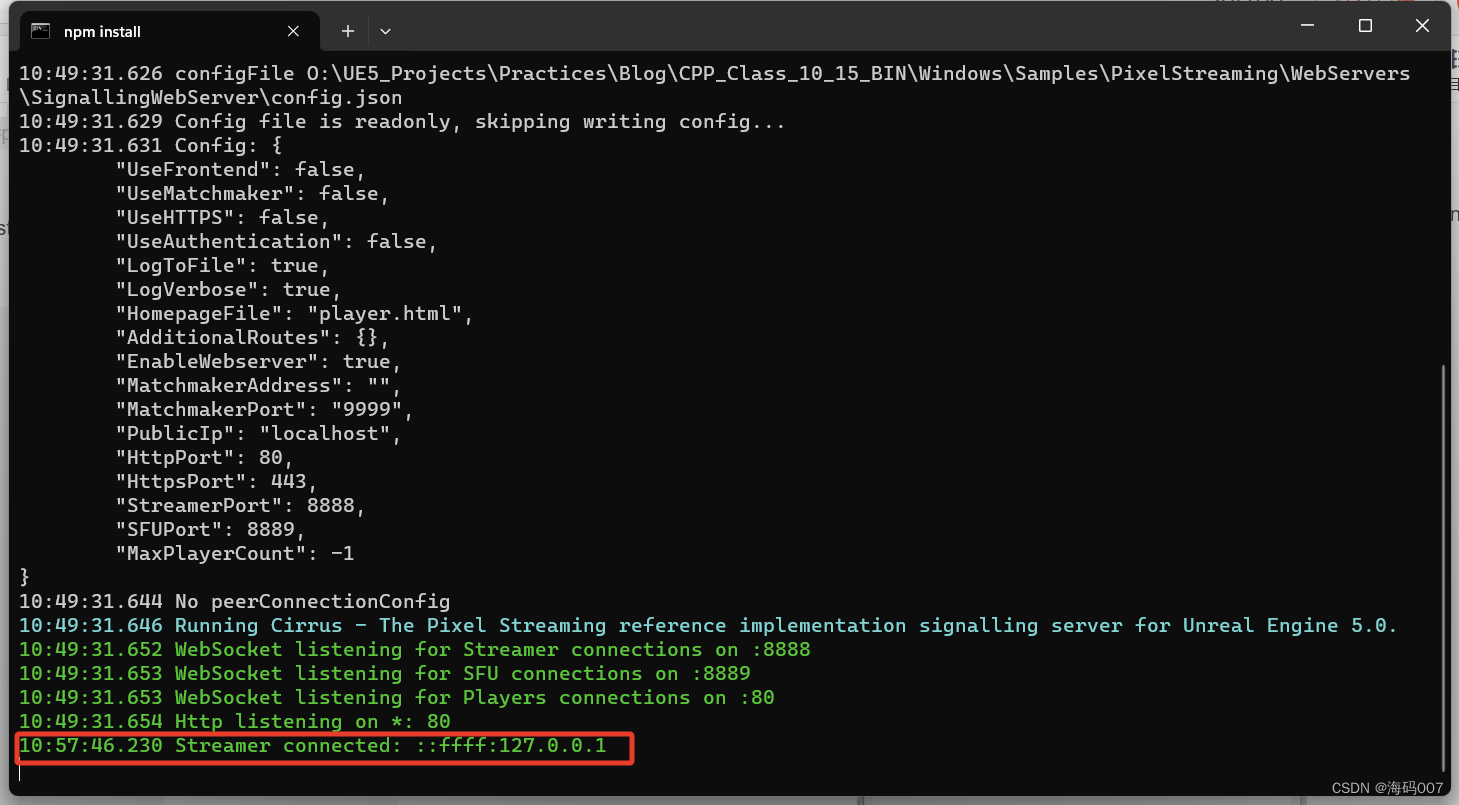Screen dimensions: 1459x805
Task: Click the "UseAuthentication": false line
Action: click(x=276, y=241)
